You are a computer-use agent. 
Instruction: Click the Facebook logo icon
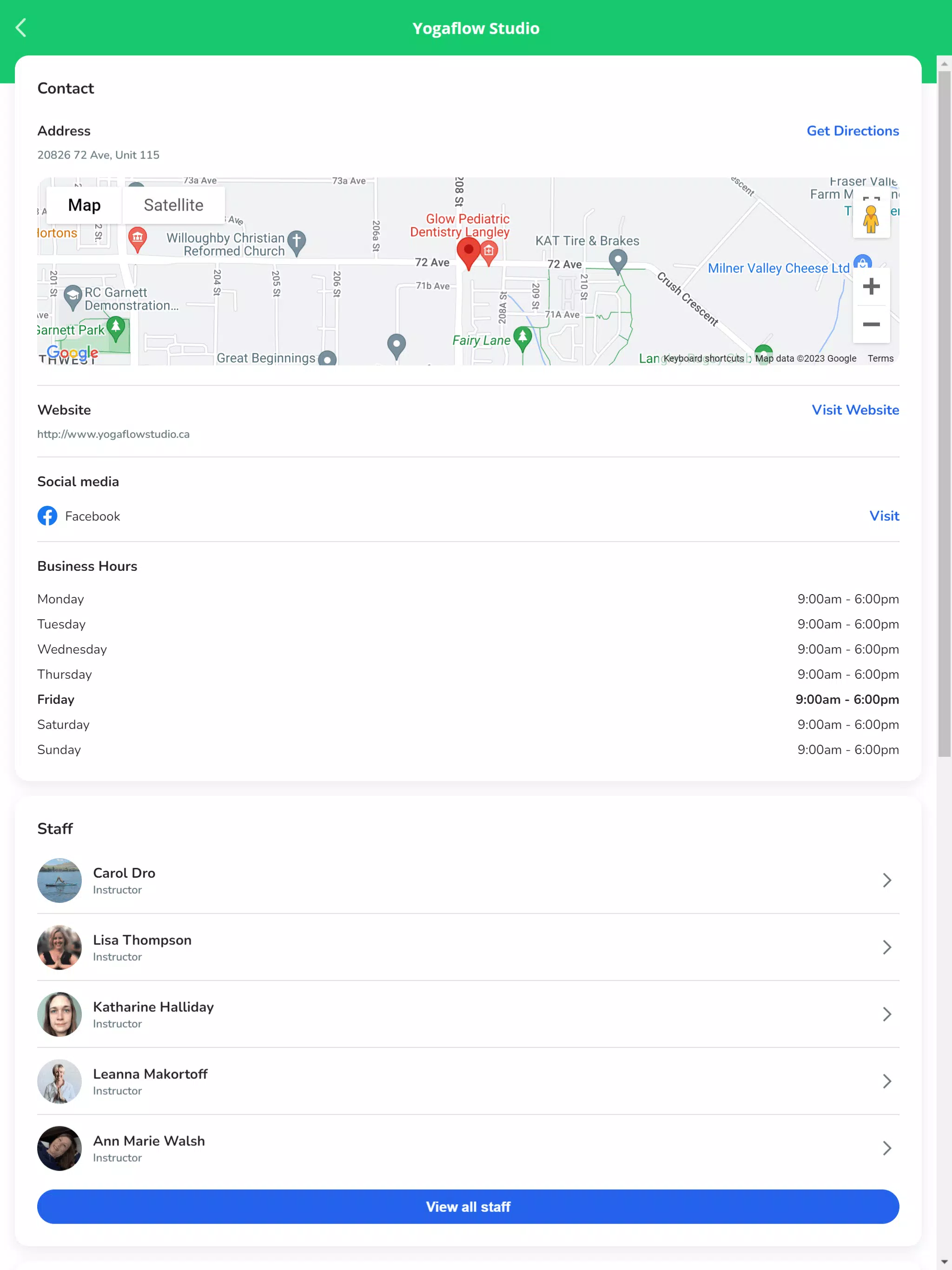click(47, 516)
